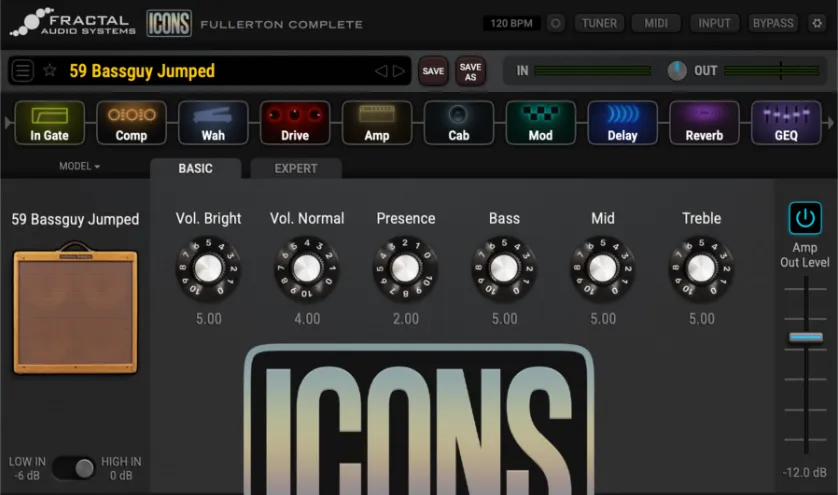Click the tap tempo circle button
This screenshot has height=495, width=838.
point(556,23)
